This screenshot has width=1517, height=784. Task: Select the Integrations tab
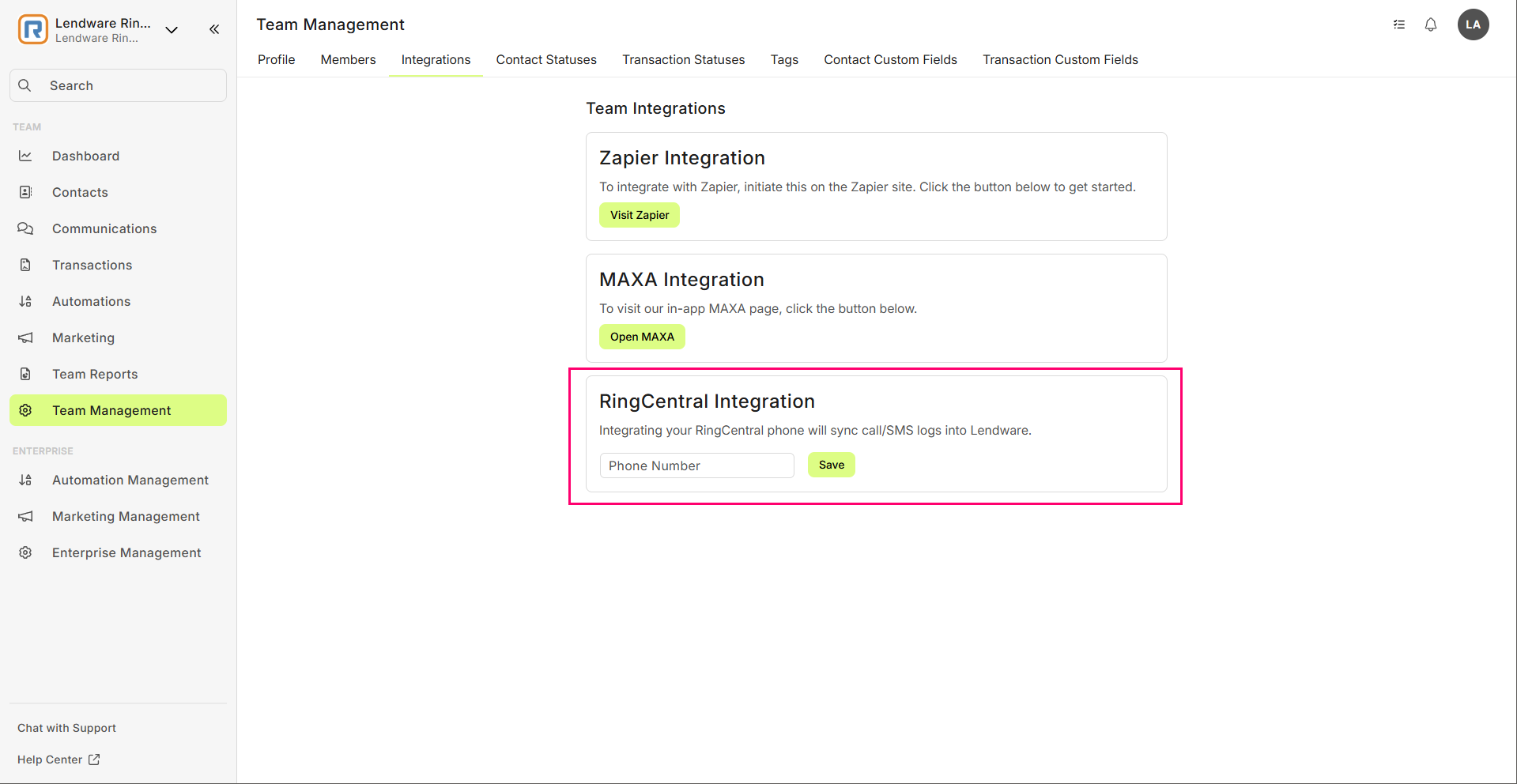click(x=436, y=59)
